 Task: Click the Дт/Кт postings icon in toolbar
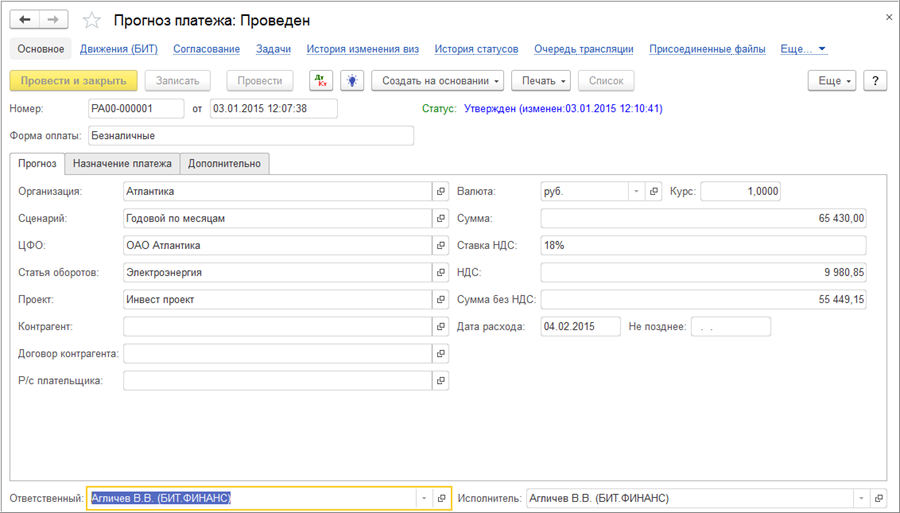point(320,81)
